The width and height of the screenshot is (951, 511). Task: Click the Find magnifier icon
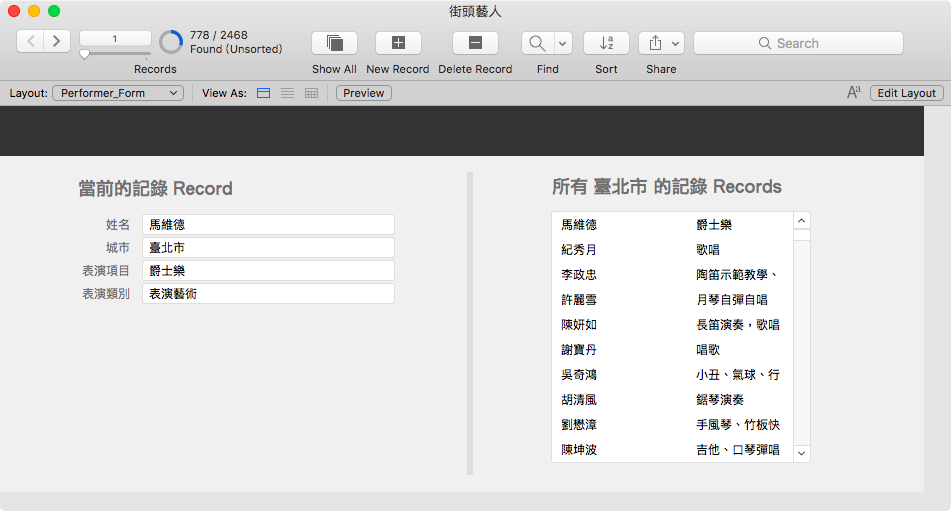pos(537,43)
